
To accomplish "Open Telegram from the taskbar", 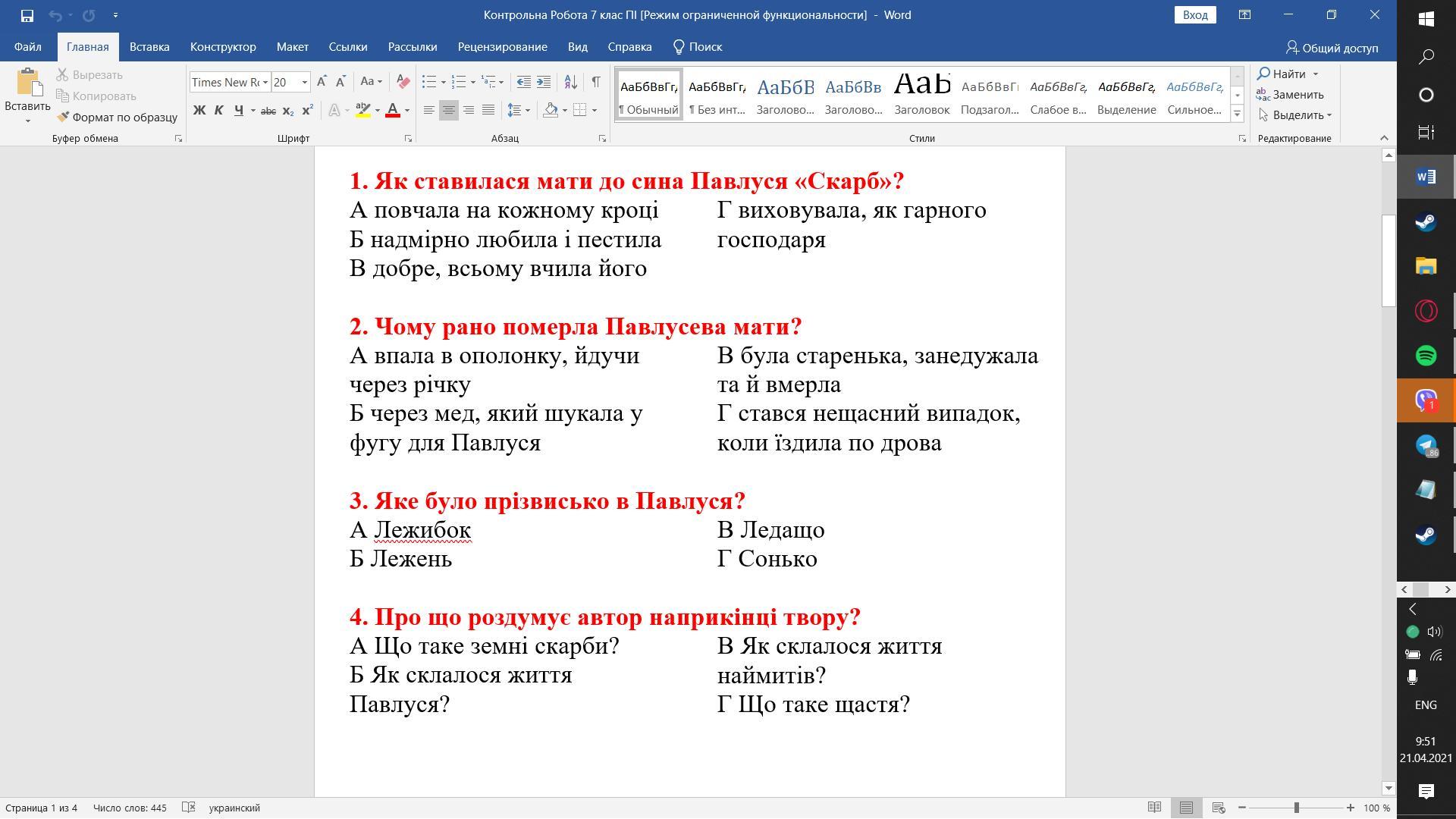I will tap(1426, 445).
